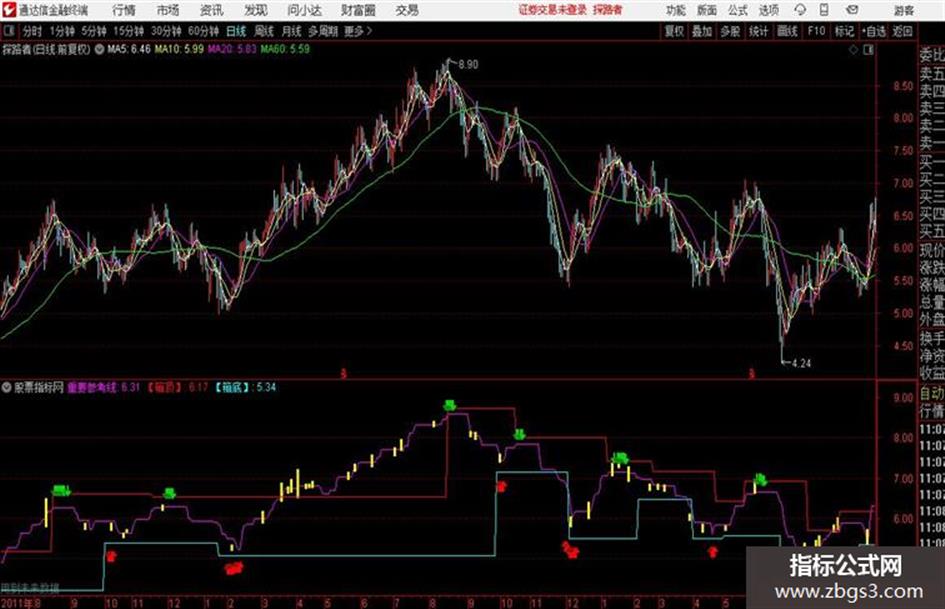Expand sub-chart indicator dropdown beside 股票指标网
The height and width of the screenshot is (609, 945).
pyautogui.click(x=6, y=387)
